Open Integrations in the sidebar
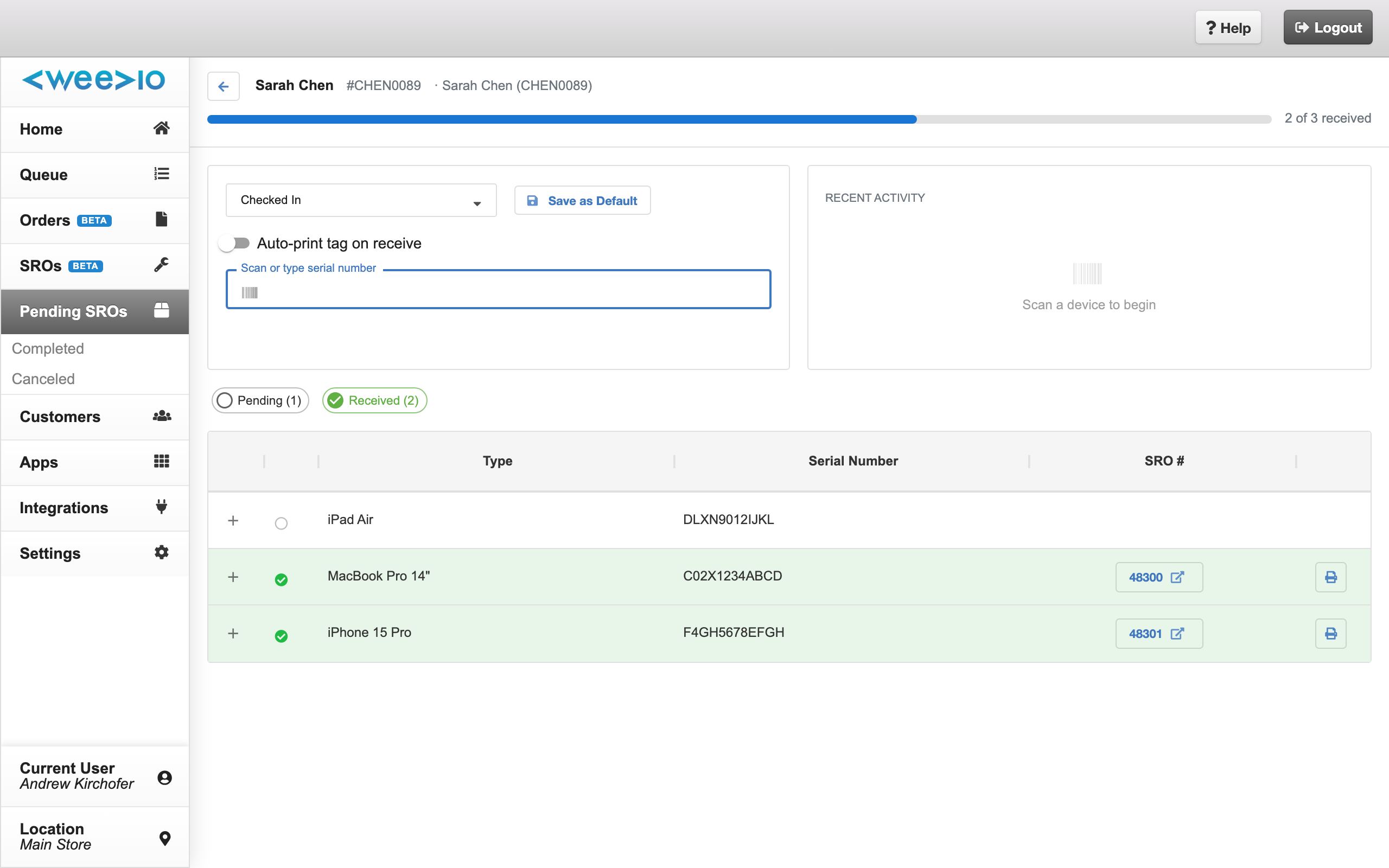Screen dimensions: 1389x868 point(95,507)
